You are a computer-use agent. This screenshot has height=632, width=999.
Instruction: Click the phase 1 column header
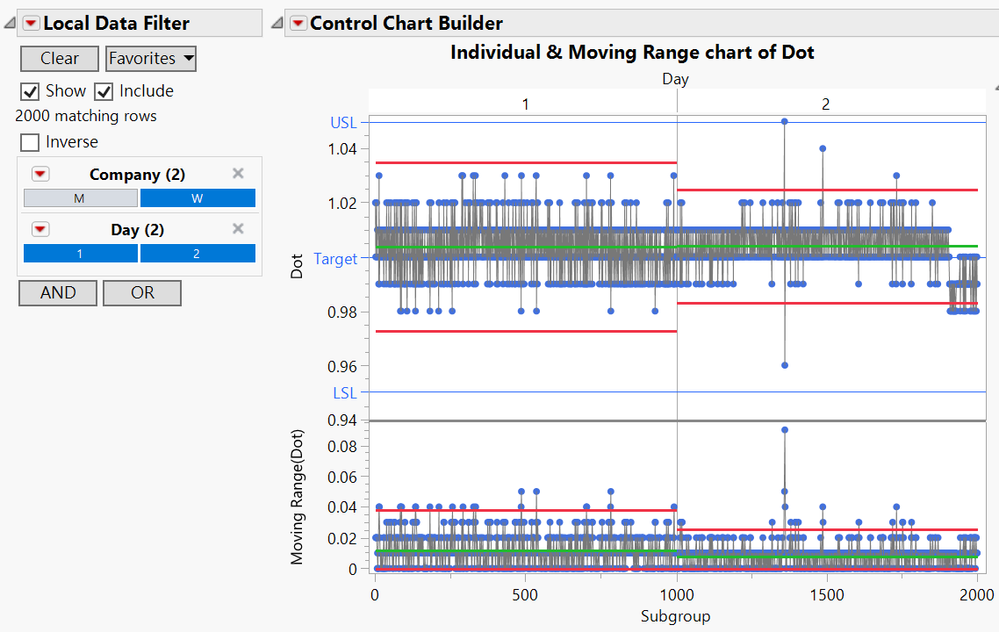click(525, 104)
